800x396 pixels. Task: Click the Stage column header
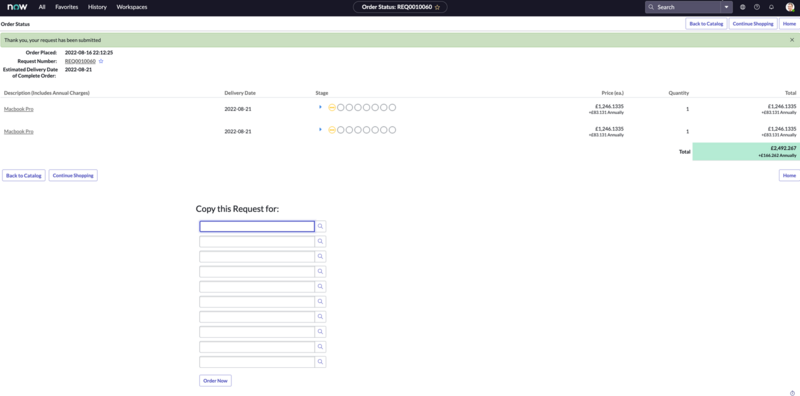pyautogui.click(x=322, y=93)
